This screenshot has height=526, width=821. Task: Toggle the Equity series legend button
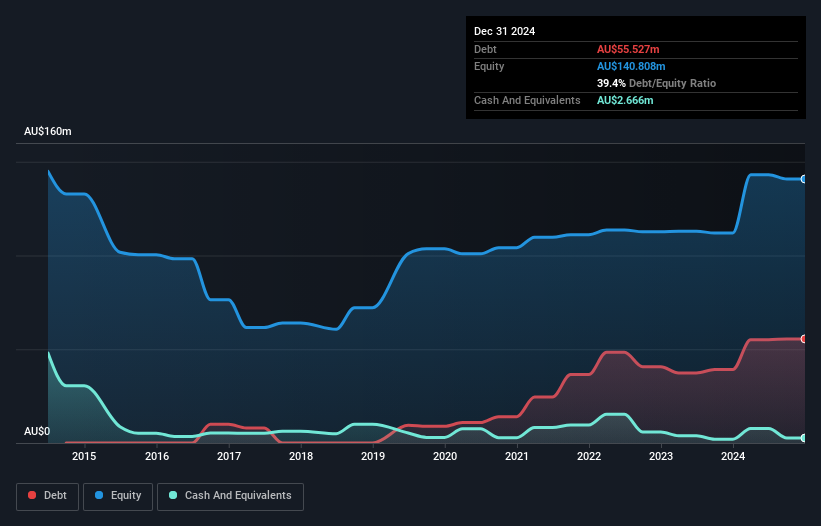point(118,496)
